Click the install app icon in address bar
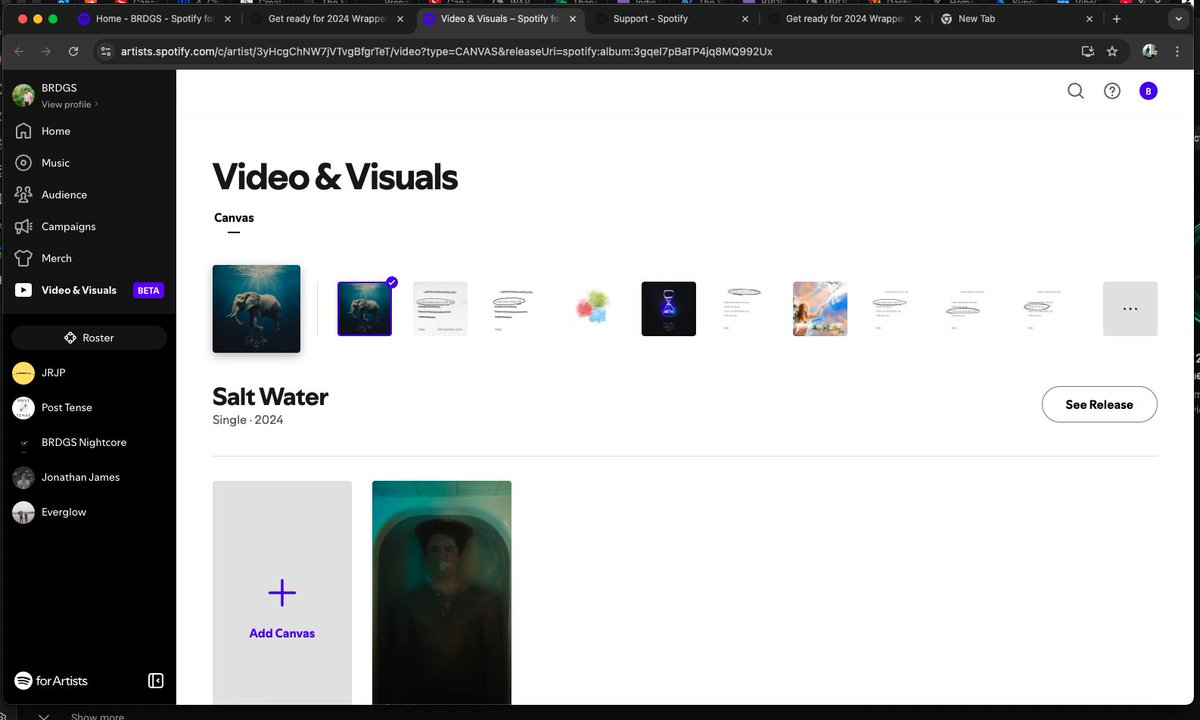The height and width of the screenshot is (720, 1200). (x=1088, y=51)
